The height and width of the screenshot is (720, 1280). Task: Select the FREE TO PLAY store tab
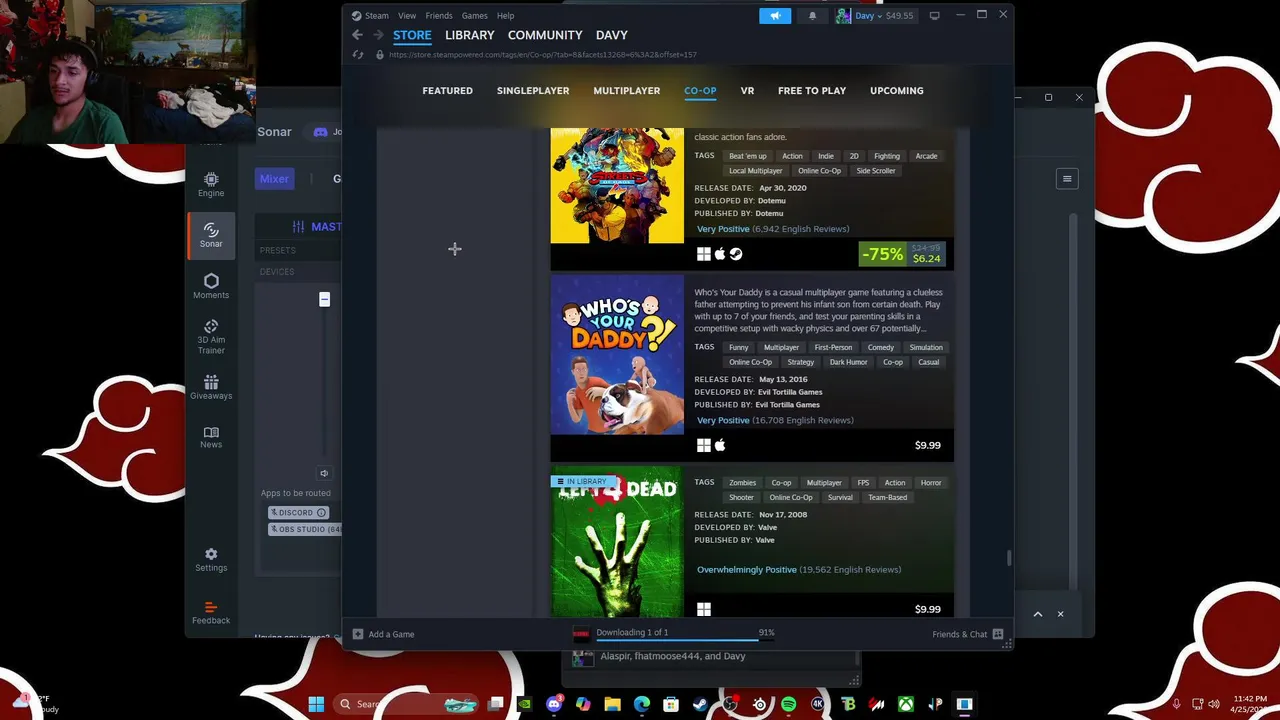[812, 90]
